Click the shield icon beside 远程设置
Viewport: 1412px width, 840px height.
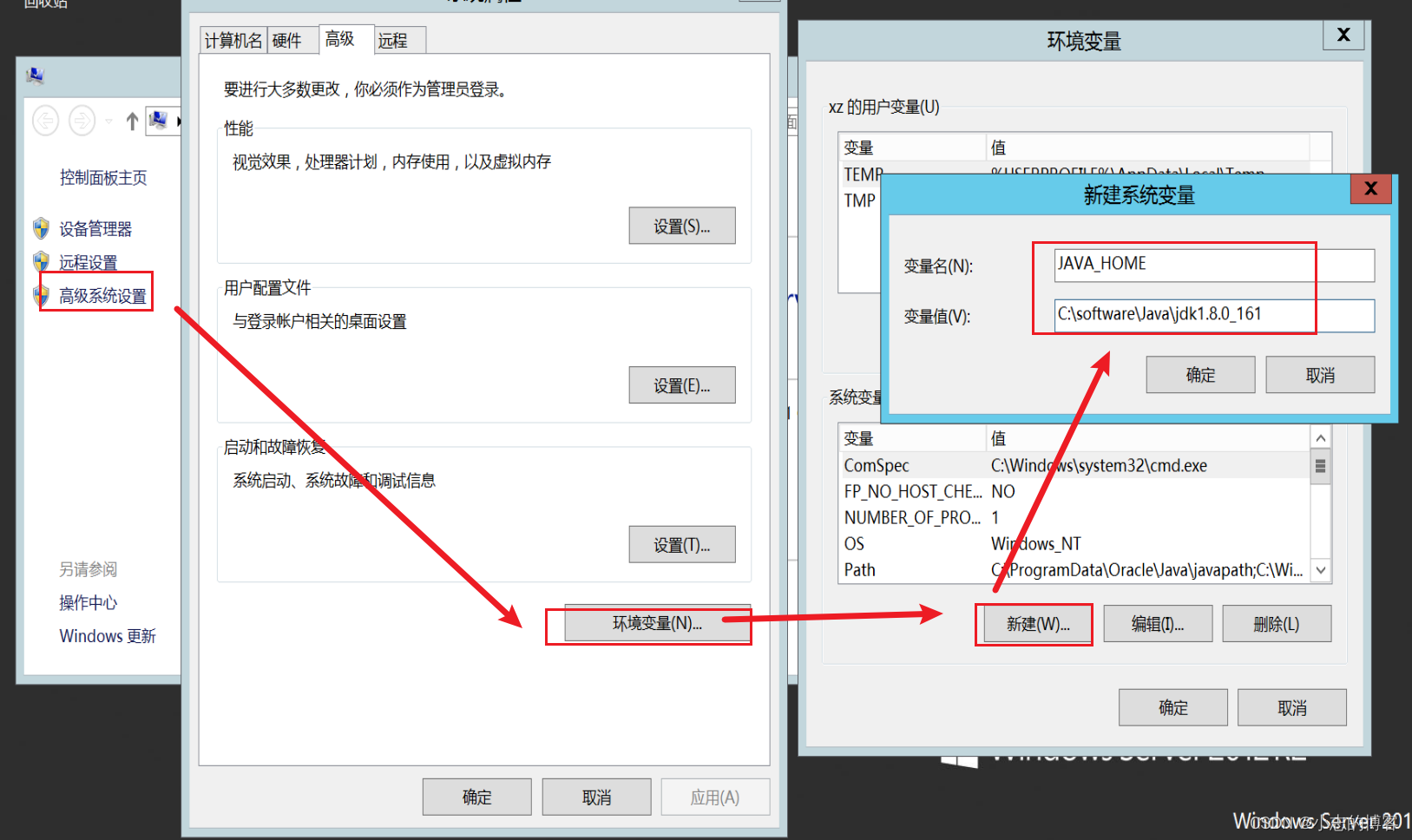(41, 261)
